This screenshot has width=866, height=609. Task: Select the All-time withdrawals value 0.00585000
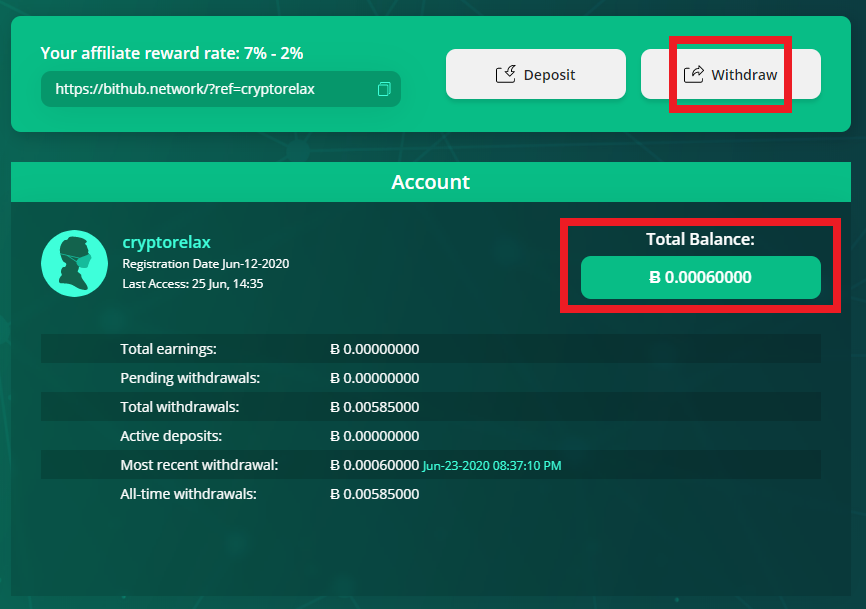coord(374,494)
